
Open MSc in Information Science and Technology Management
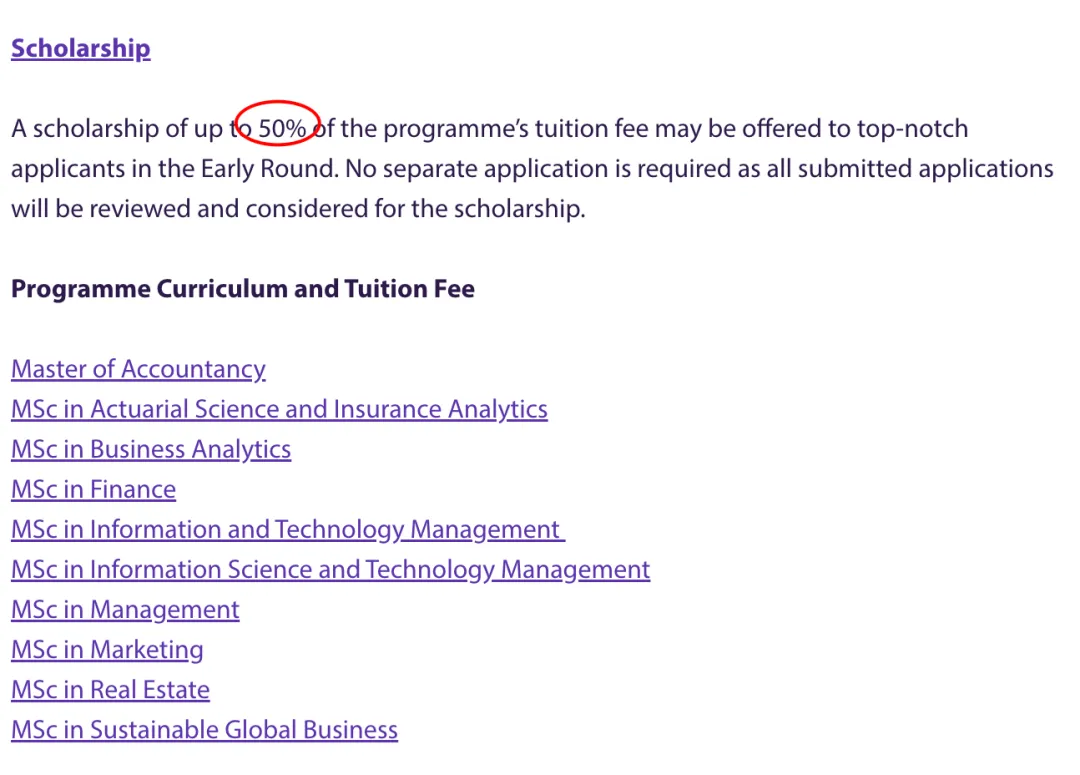tap(330, 569)
